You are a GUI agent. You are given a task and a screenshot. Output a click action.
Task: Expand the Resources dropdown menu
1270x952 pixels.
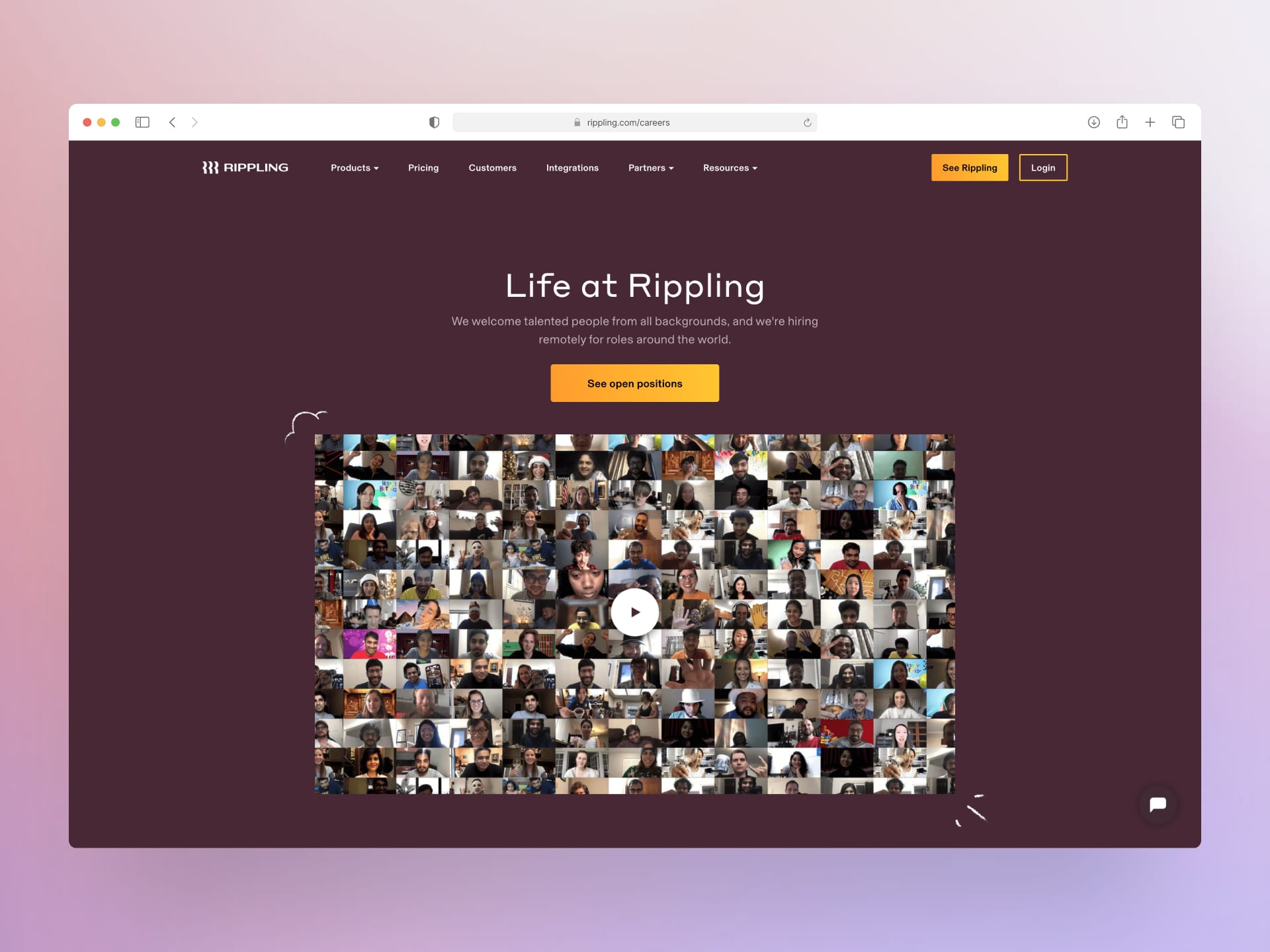[x=730, y=167]
